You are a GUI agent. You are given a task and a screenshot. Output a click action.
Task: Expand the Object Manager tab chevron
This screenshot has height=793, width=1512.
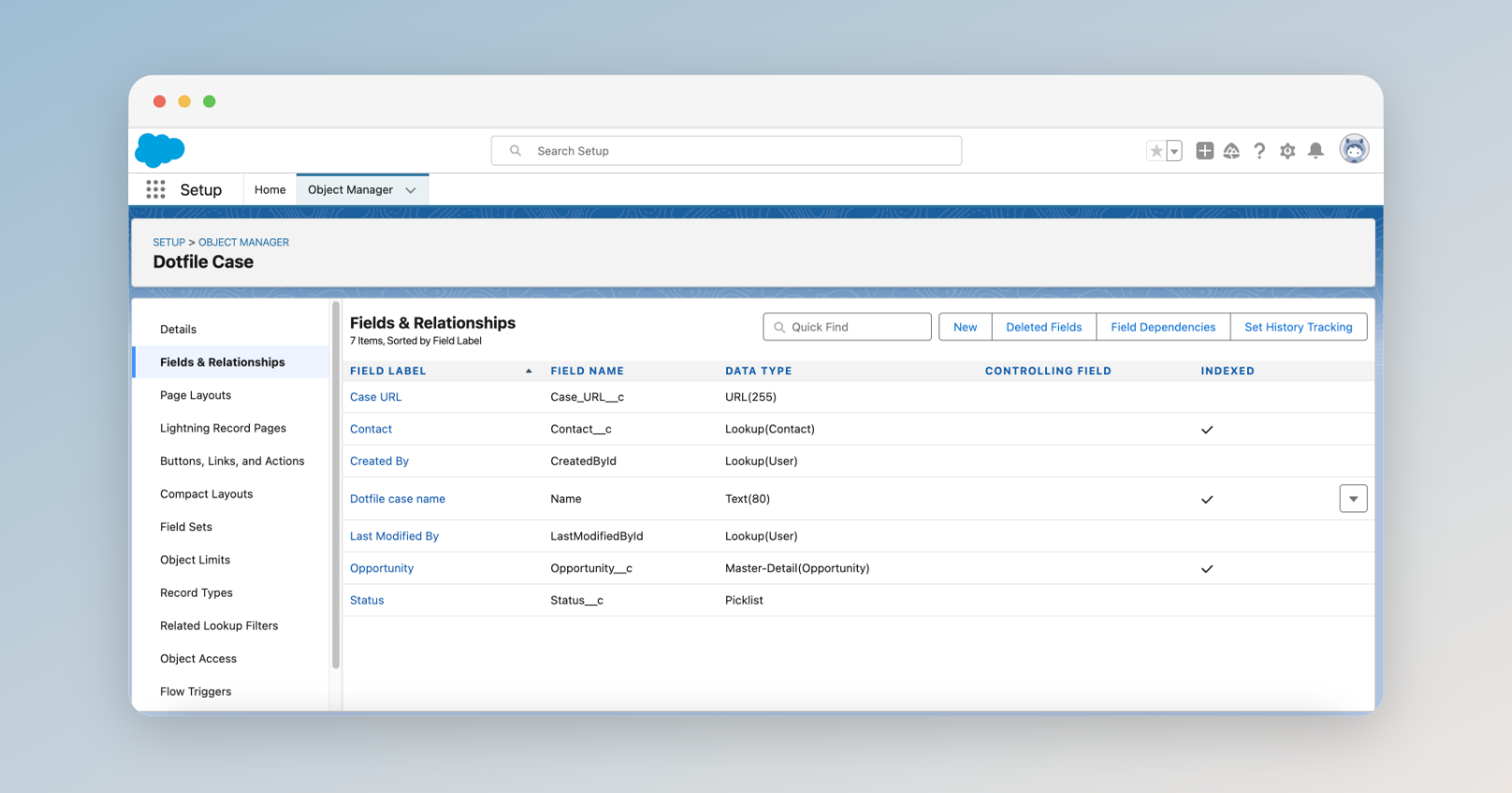click(411, 190)
